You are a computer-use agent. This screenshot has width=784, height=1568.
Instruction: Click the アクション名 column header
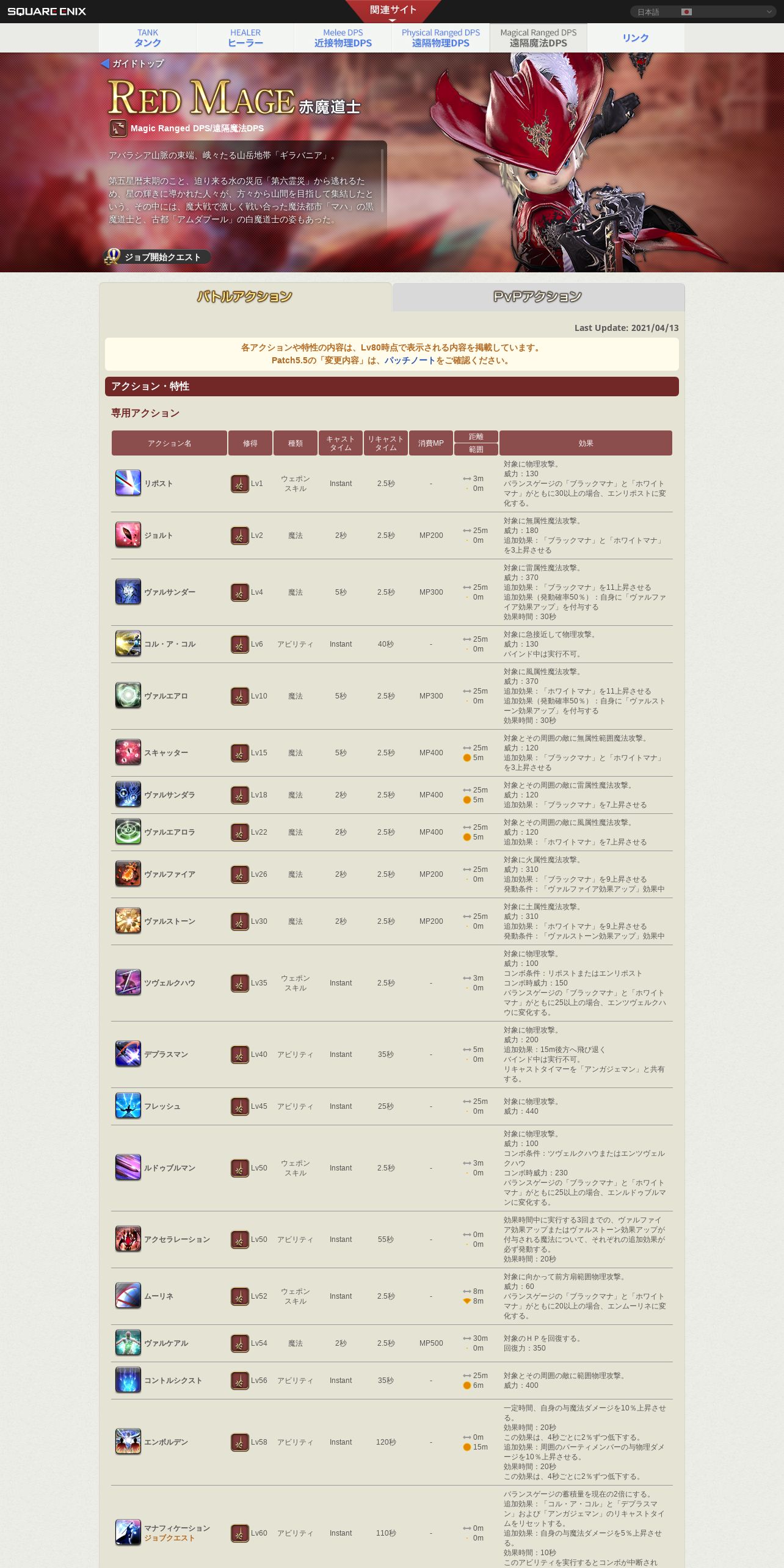tap(169, 443)
